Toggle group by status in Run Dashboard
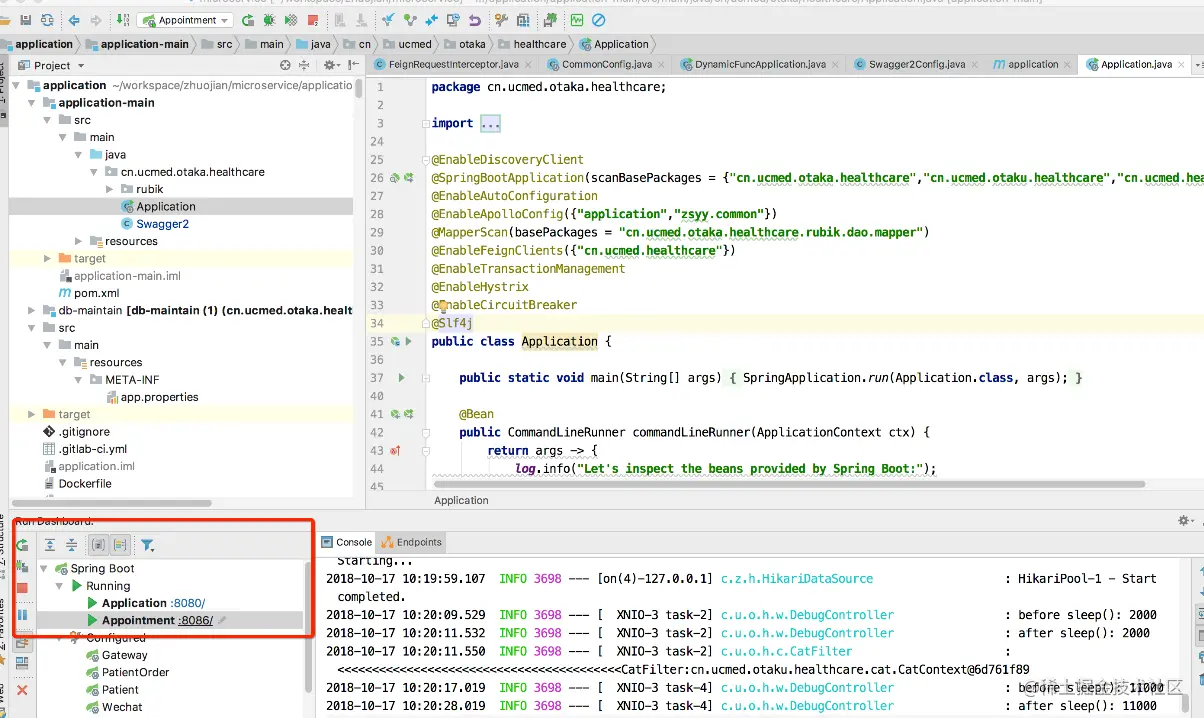1204x718 pixels. click(x=120, y=545)
